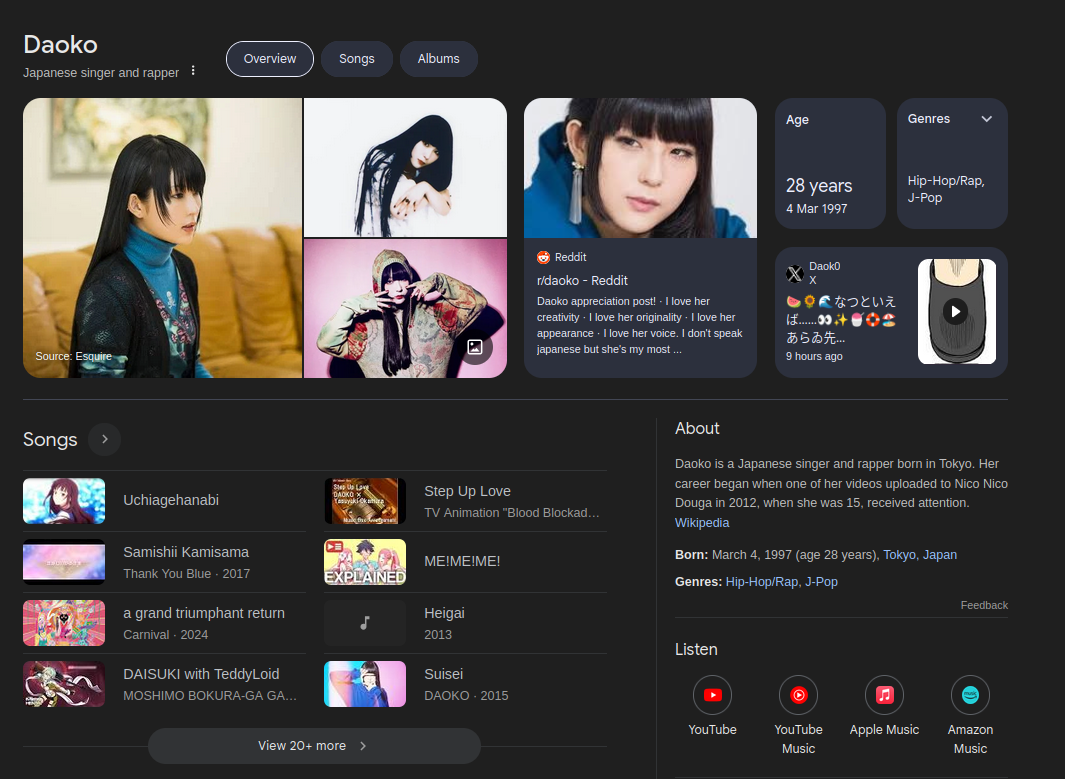The image size is (1065, 779).
Task: Switch to the Albums tab
Action: click(439, 59)
